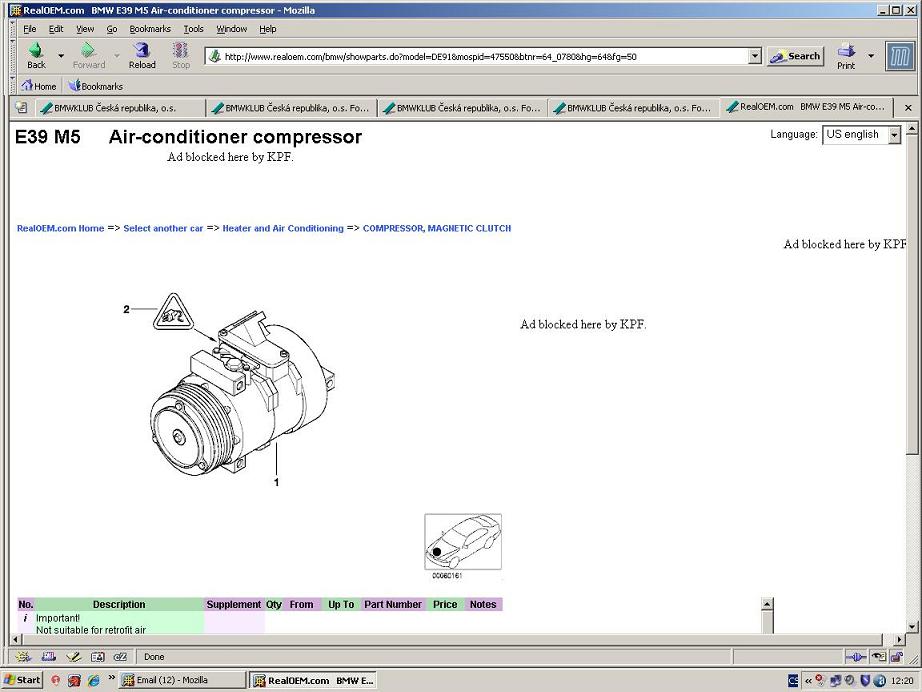The height and width of the screenshot is (692, 922).
Task: Click the page scrollbar up arrow
Action: point(911,129)
